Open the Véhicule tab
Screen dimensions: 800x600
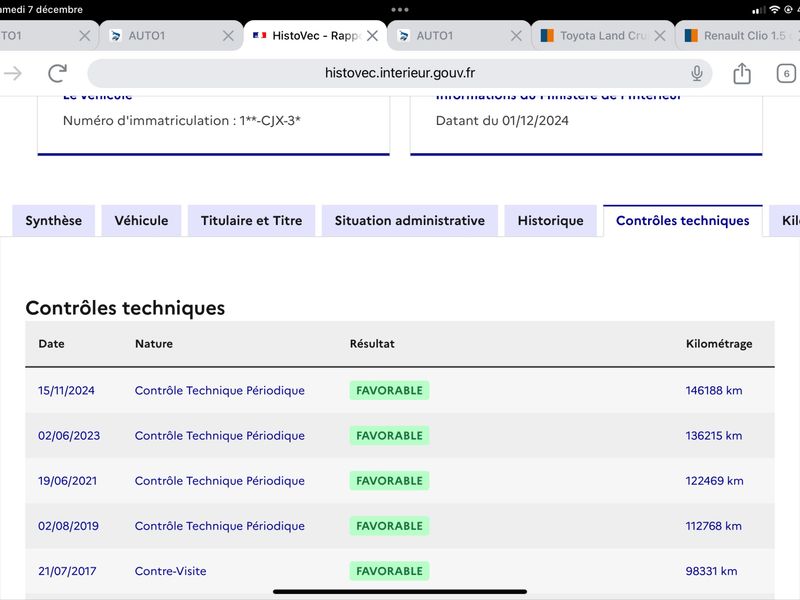tap(141, 220)
